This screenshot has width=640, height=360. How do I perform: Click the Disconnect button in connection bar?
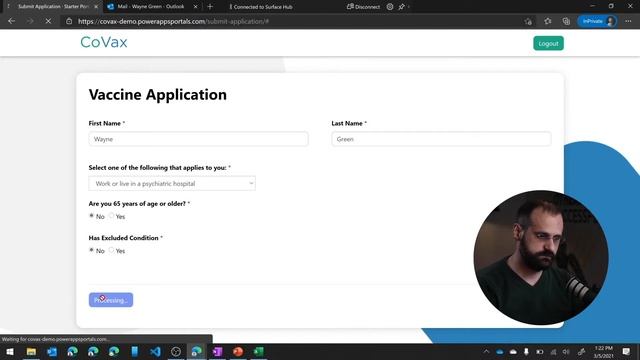(363, 7)
